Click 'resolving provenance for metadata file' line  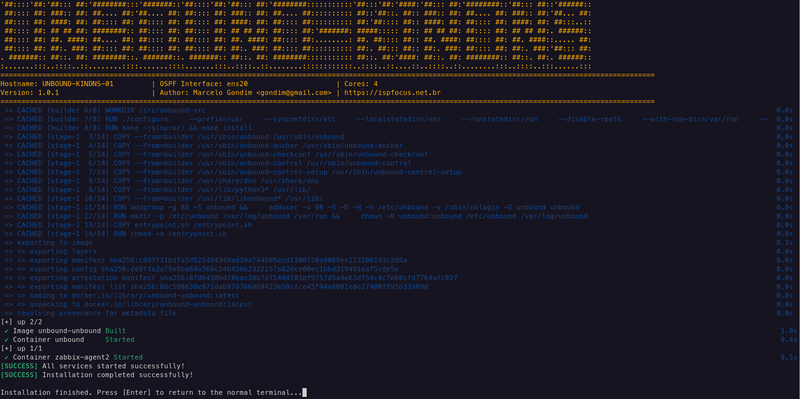coord(90,313)
